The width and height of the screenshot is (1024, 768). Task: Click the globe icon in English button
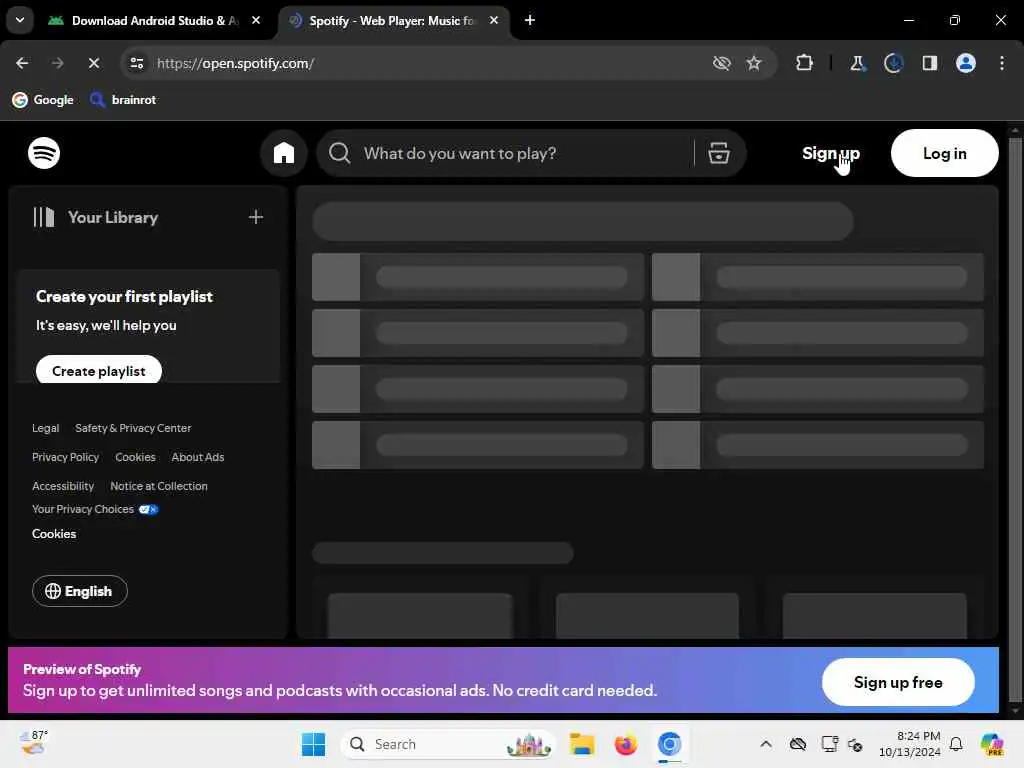[53, 590]
